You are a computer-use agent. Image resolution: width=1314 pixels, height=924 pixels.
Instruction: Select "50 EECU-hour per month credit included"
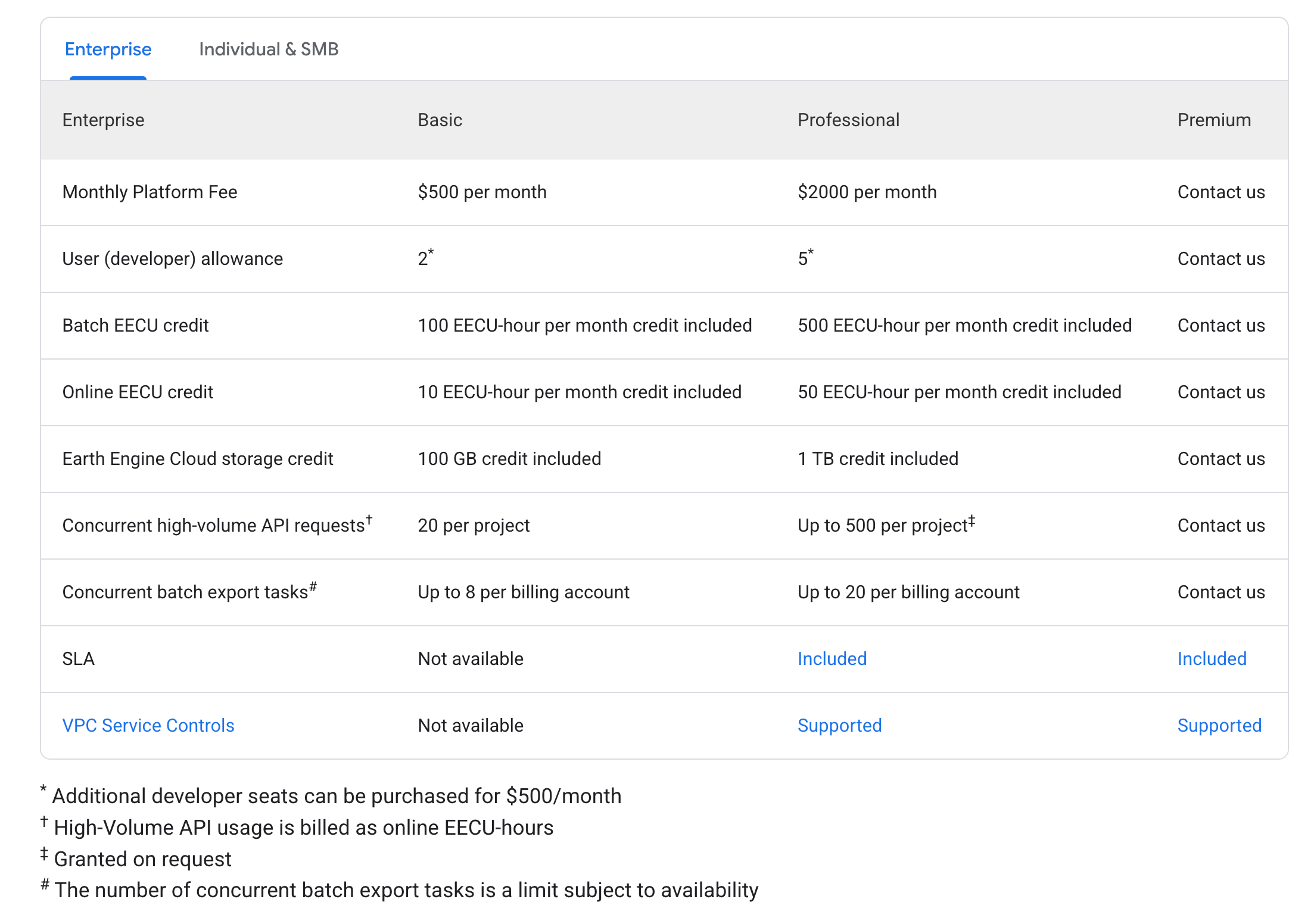pyautogui.click(x=960, y=392)
